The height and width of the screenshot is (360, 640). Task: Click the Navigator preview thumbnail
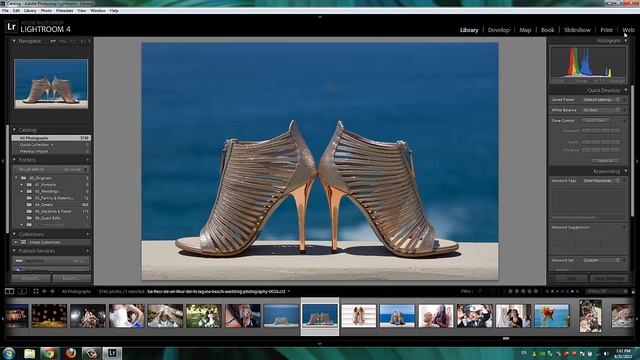pyautogui.click(x=51, y=84)
